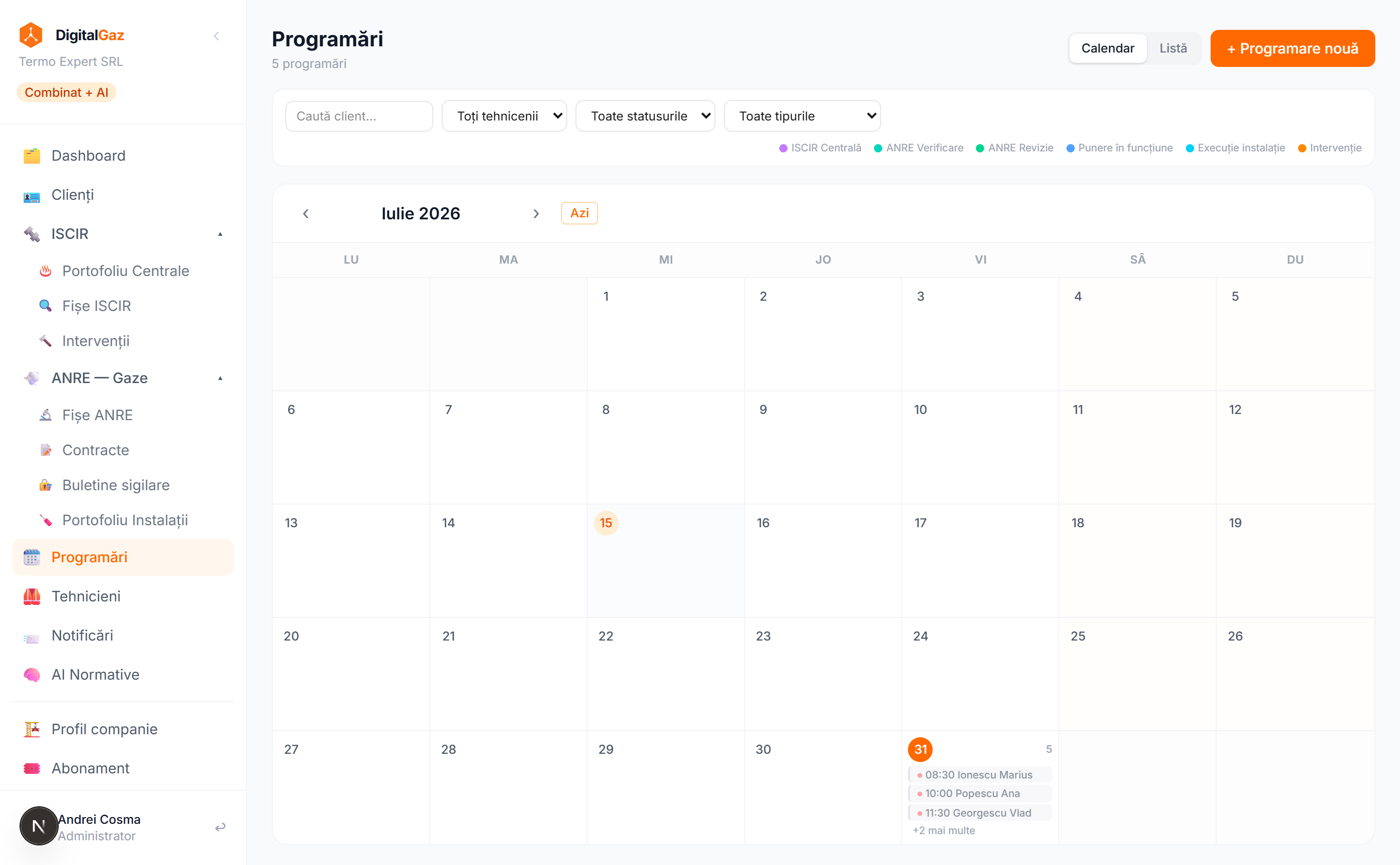Click the Execuție instalație legend label

point(1241,148)
